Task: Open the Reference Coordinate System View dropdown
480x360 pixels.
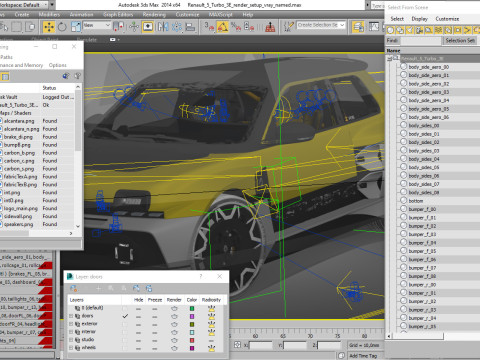Action: click(x=97, y=25)
